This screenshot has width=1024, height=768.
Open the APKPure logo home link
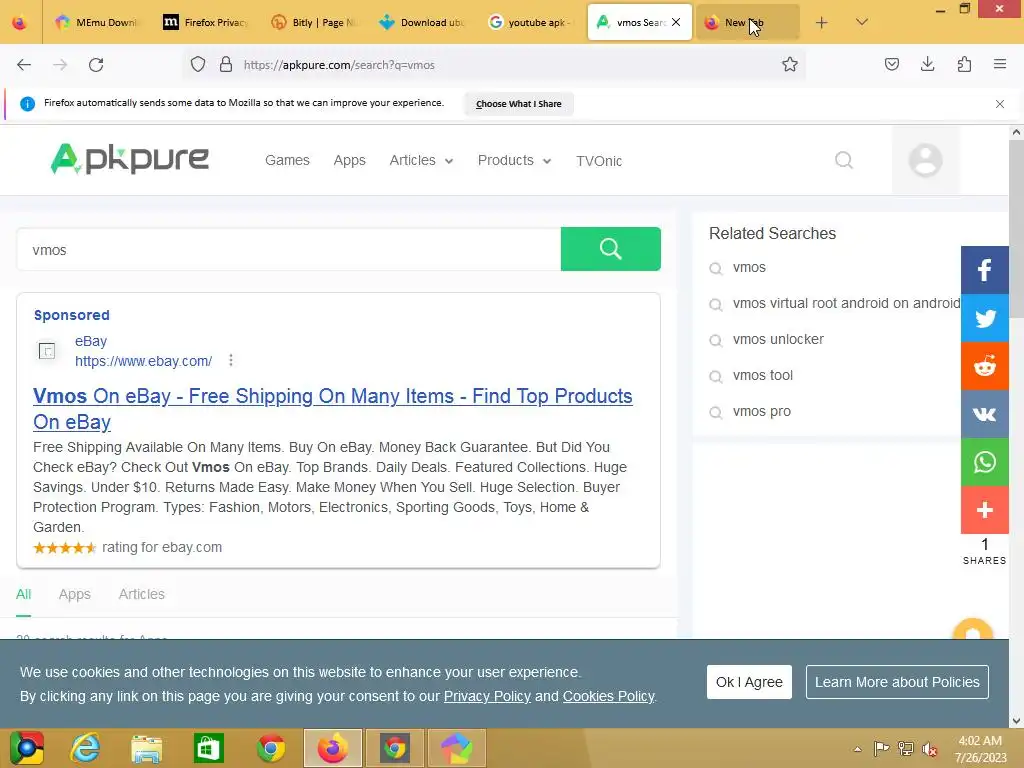click(x=130, y=159)
